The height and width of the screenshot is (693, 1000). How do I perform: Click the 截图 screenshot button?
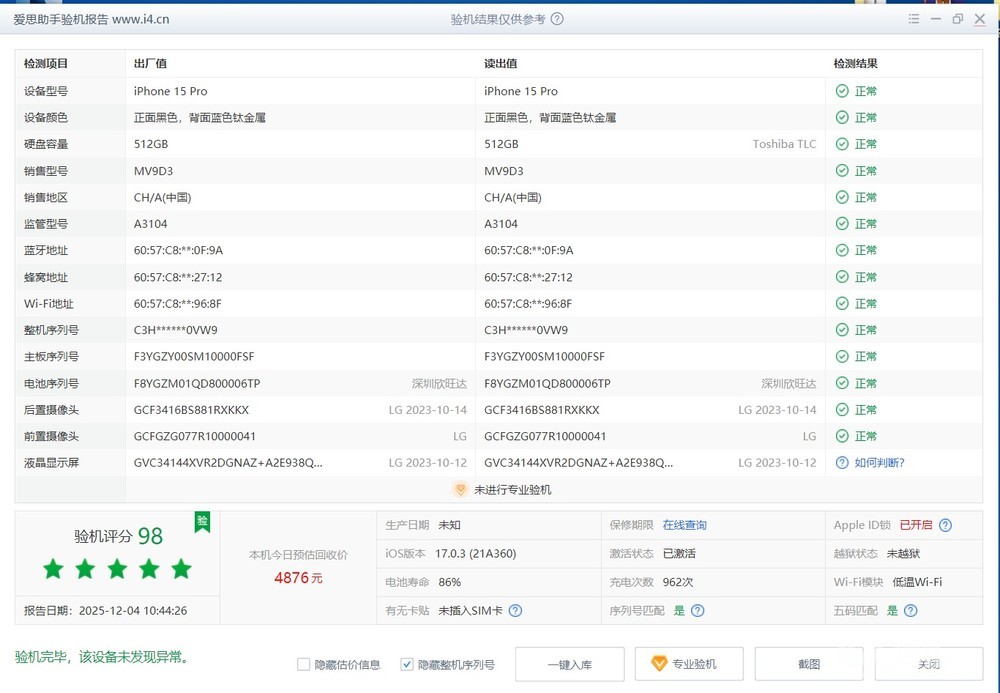[808, 664]
